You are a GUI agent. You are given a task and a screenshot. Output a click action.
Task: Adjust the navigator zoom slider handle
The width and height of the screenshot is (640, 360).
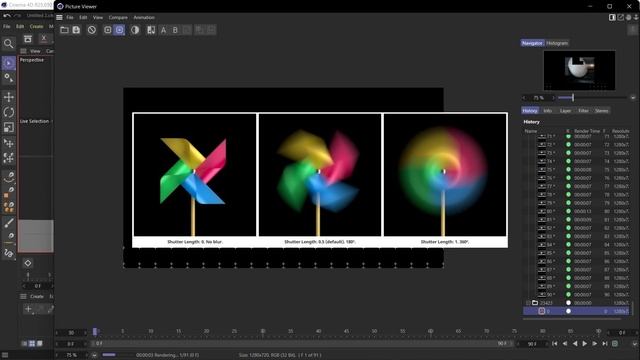[x=573, y=98]
